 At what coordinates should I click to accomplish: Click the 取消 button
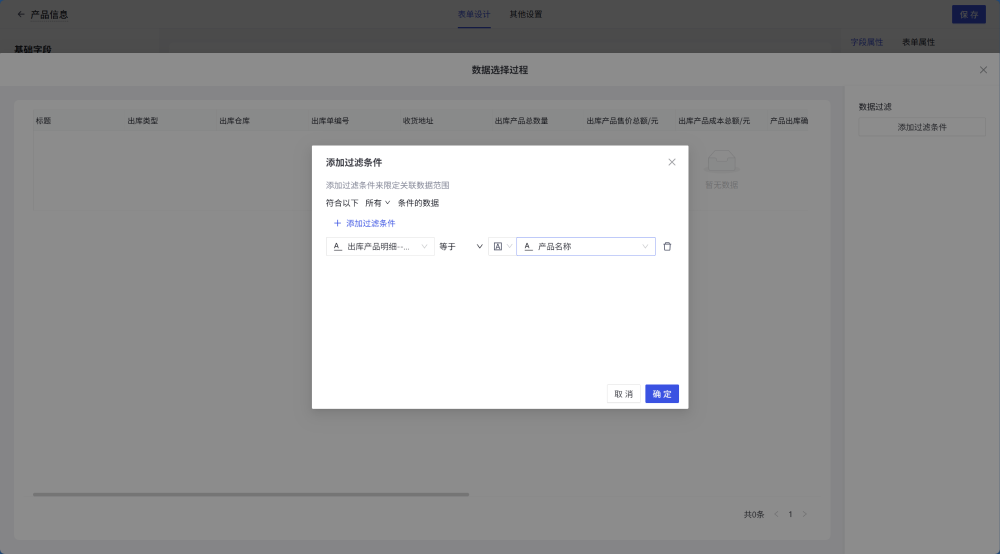tap(624, 394)
